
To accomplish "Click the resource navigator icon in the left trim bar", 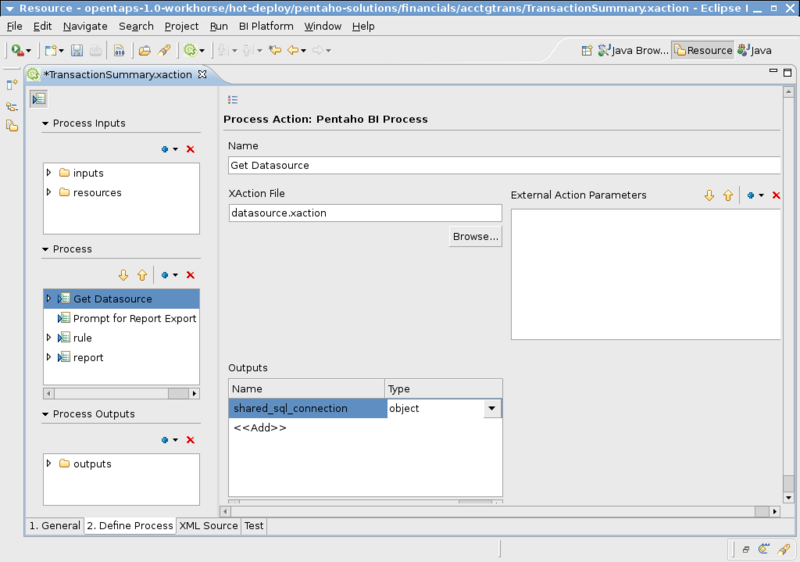I will 12,125.
